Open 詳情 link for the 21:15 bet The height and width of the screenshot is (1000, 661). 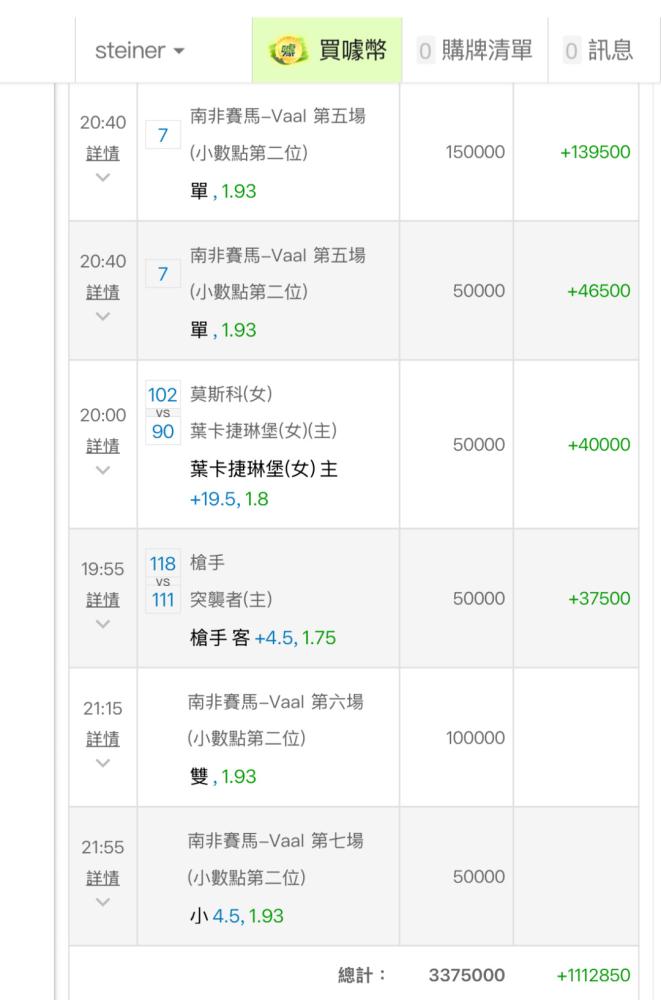click(103, 739)
